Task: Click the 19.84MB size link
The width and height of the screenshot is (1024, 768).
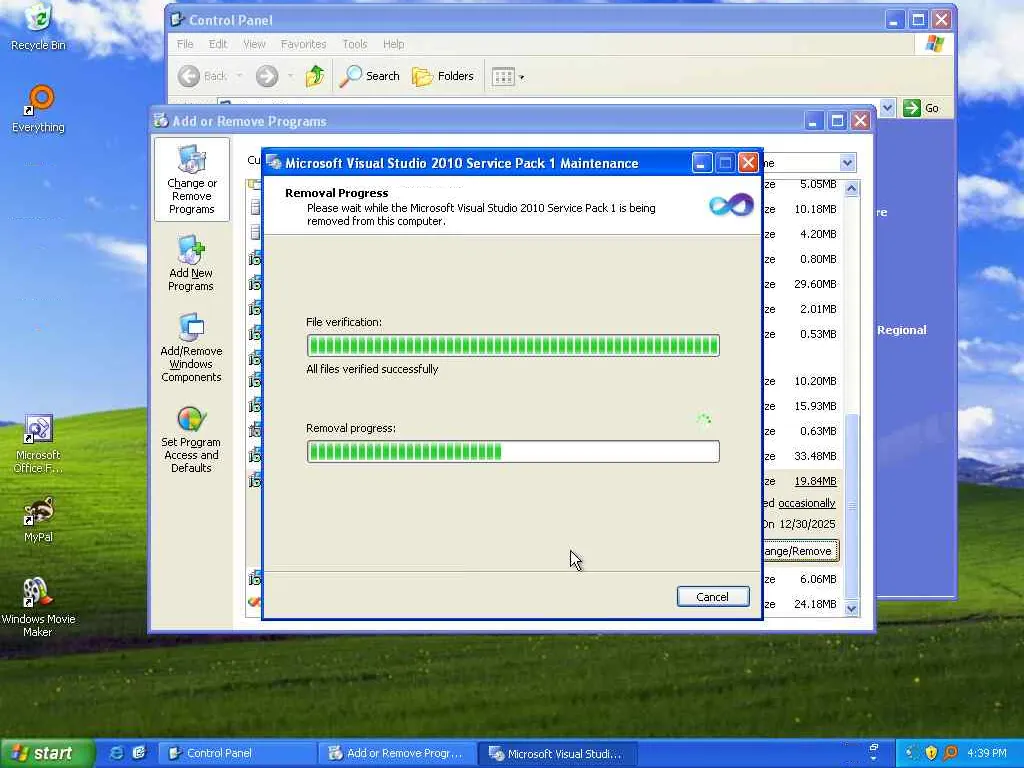Action: coord(815,481)
